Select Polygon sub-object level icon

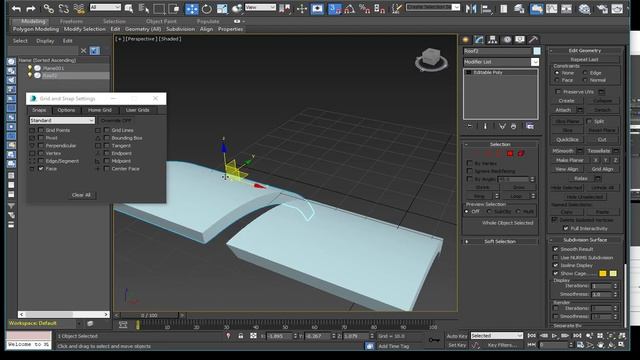(x=510, y=153)
